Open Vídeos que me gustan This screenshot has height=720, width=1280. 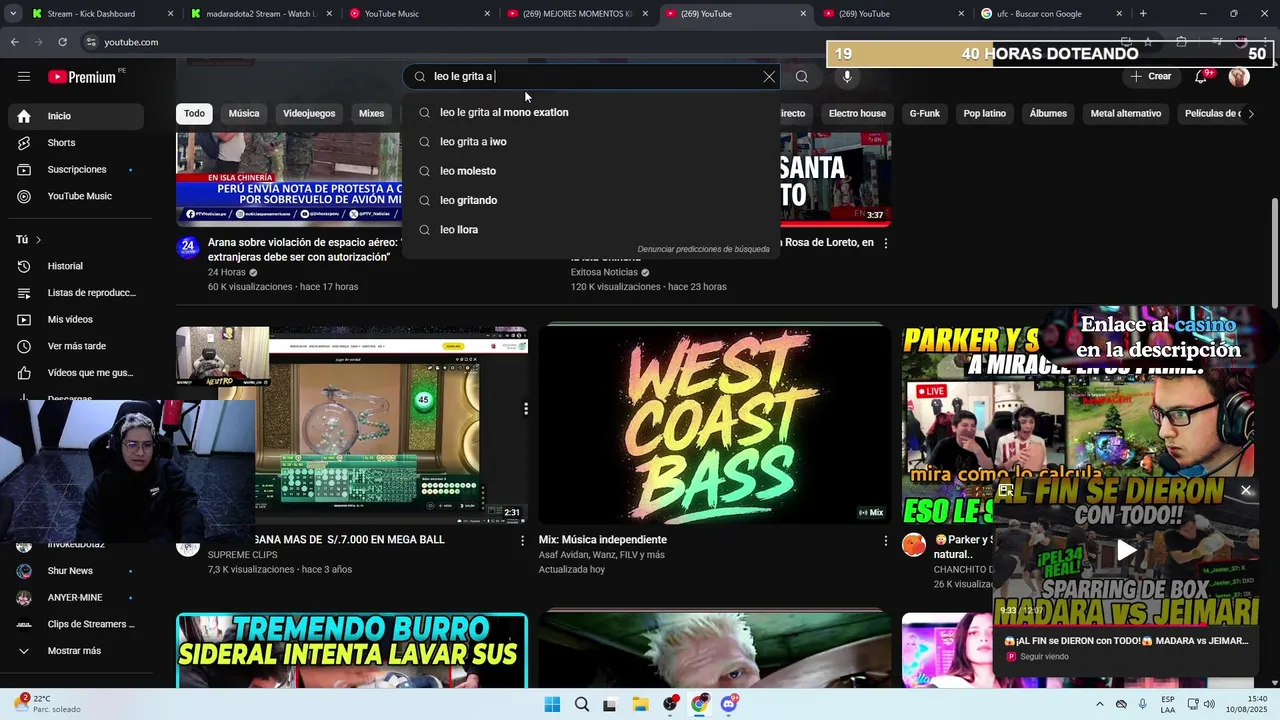point(76,373)
